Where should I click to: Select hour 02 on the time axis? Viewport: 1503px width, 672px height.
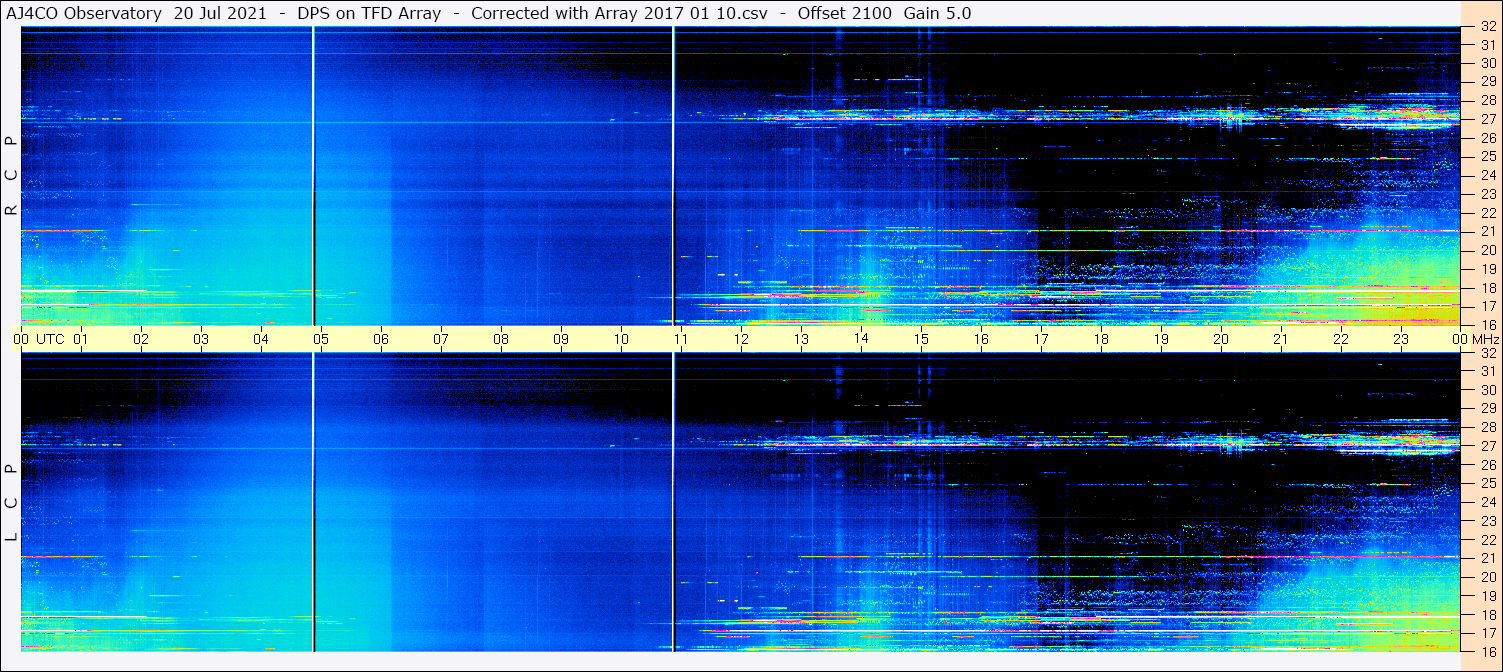click(141, 339)
